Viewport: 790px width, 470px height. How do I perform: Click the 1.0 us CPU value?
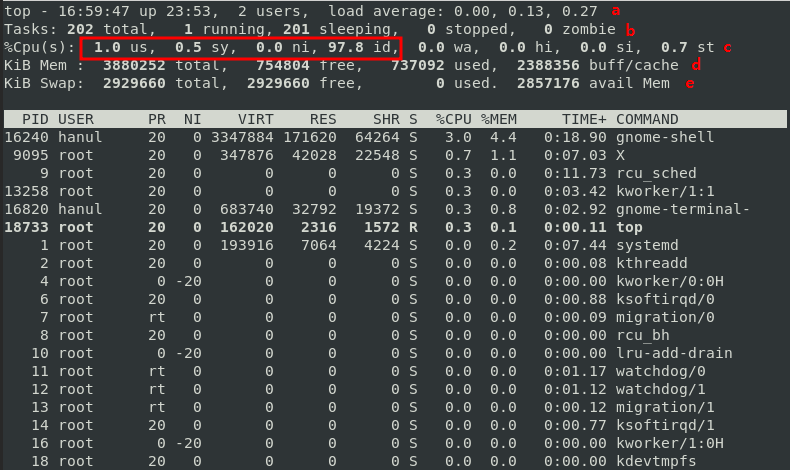tap(120, 47)
